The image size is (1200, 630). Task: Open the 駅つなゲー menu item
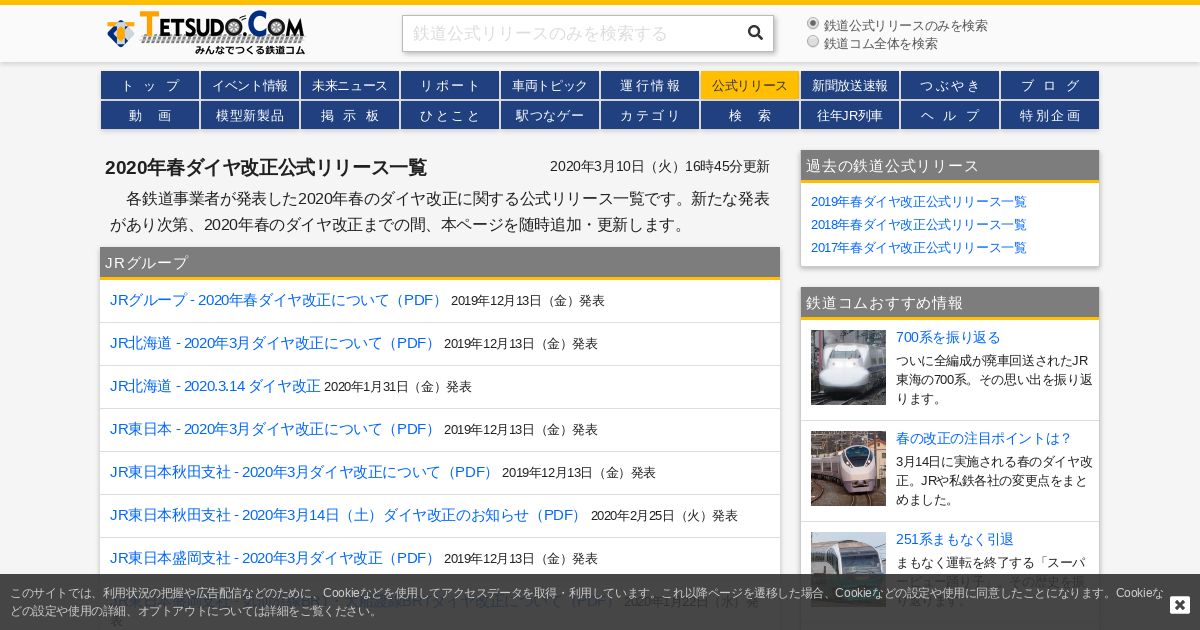point(550,115)
